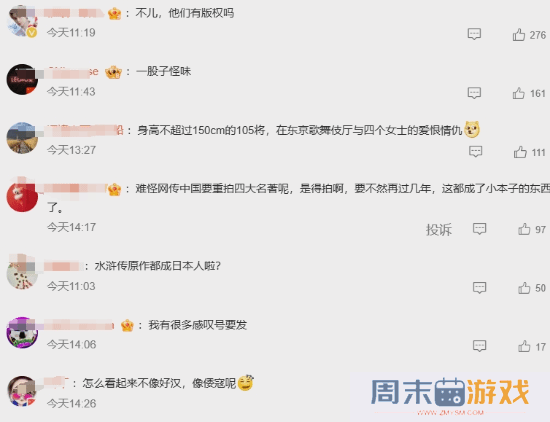This screenshot has width=550, height=422.
Task: Open replies for 今天11:43 comment
Action: tap(474, 93)
